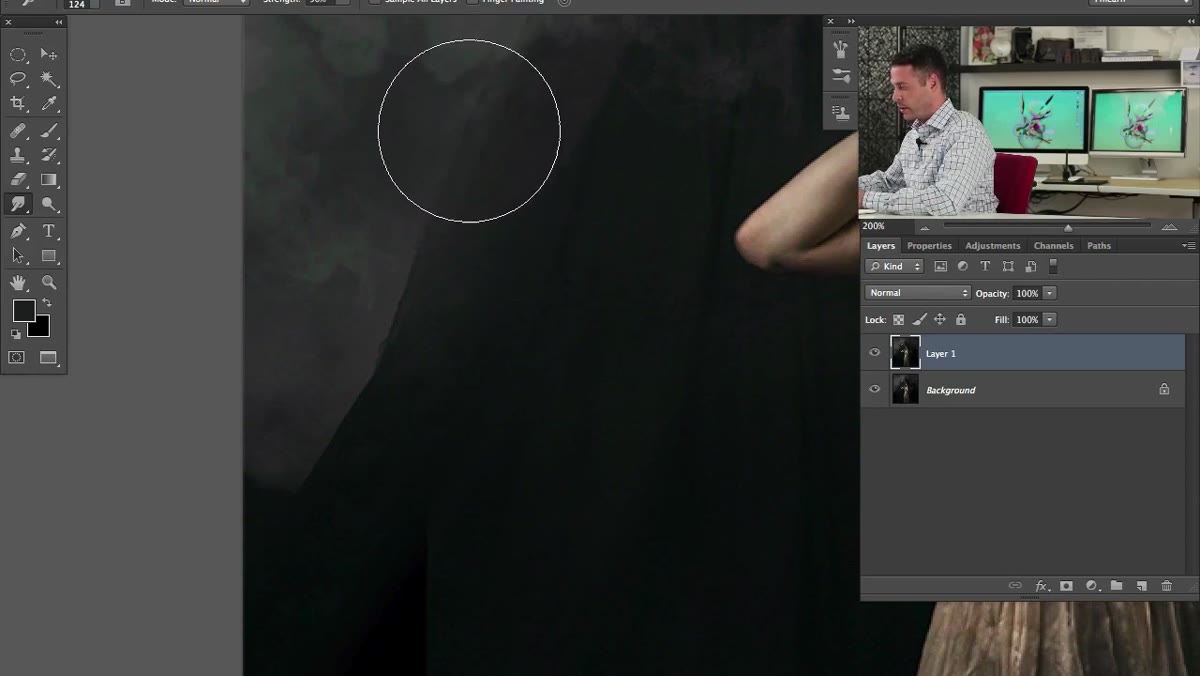
Task: Link layers button at panel bottom
Action: click(x=1015, y=586)
